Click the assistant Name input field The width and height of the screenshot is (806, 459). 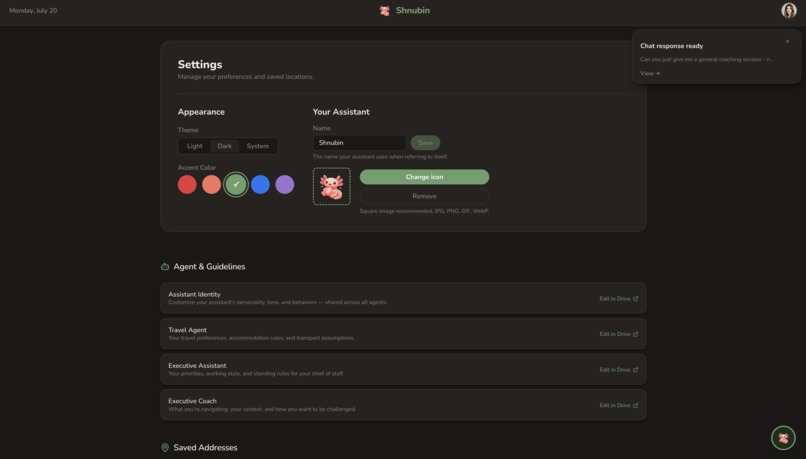point(359,142)
